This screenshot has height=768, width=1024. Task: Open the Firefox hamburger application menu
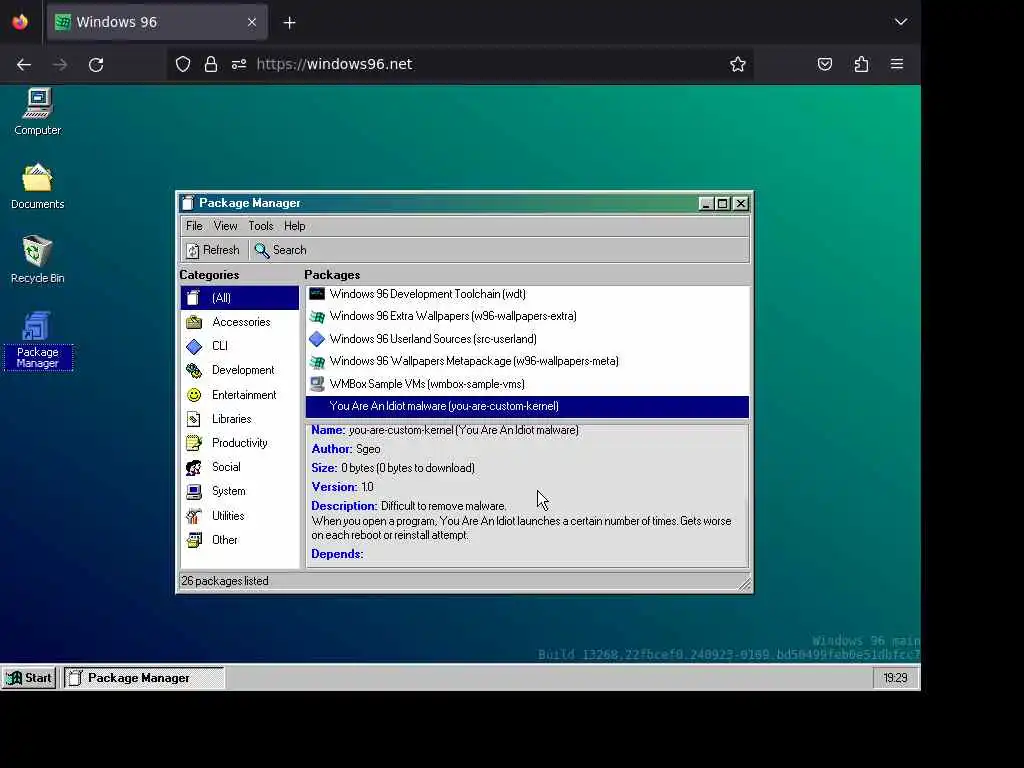[x=897, y=64]
